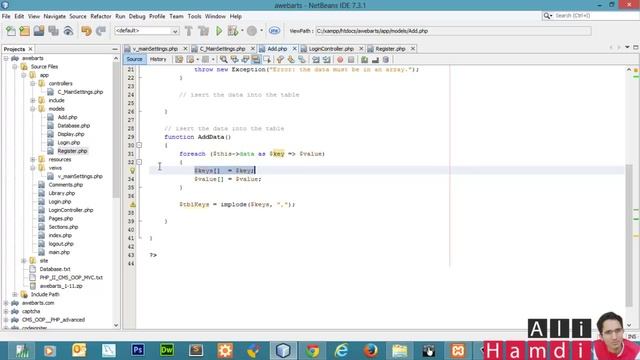Expand the Include Path node
Screen dimensions: 640x360
click(x=15, y=294)
